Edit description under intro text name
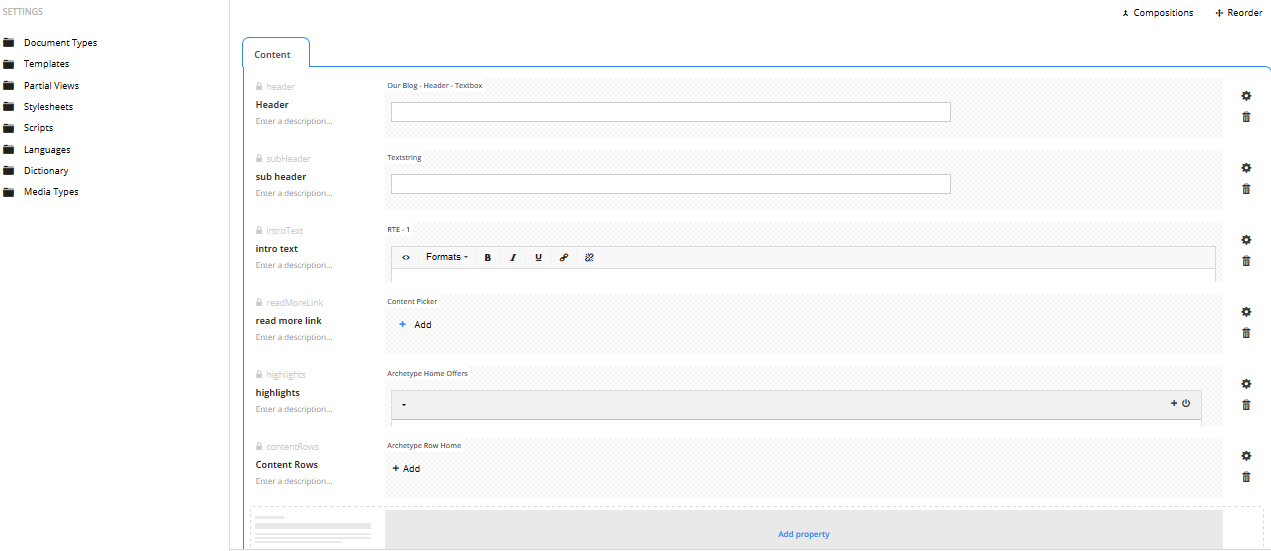 (x=294, y=265)
